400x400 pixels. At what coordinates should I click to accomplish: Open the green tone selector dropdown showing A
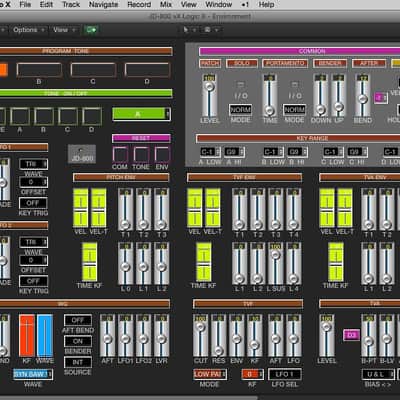pyautogui.click(x=141, y=114)
